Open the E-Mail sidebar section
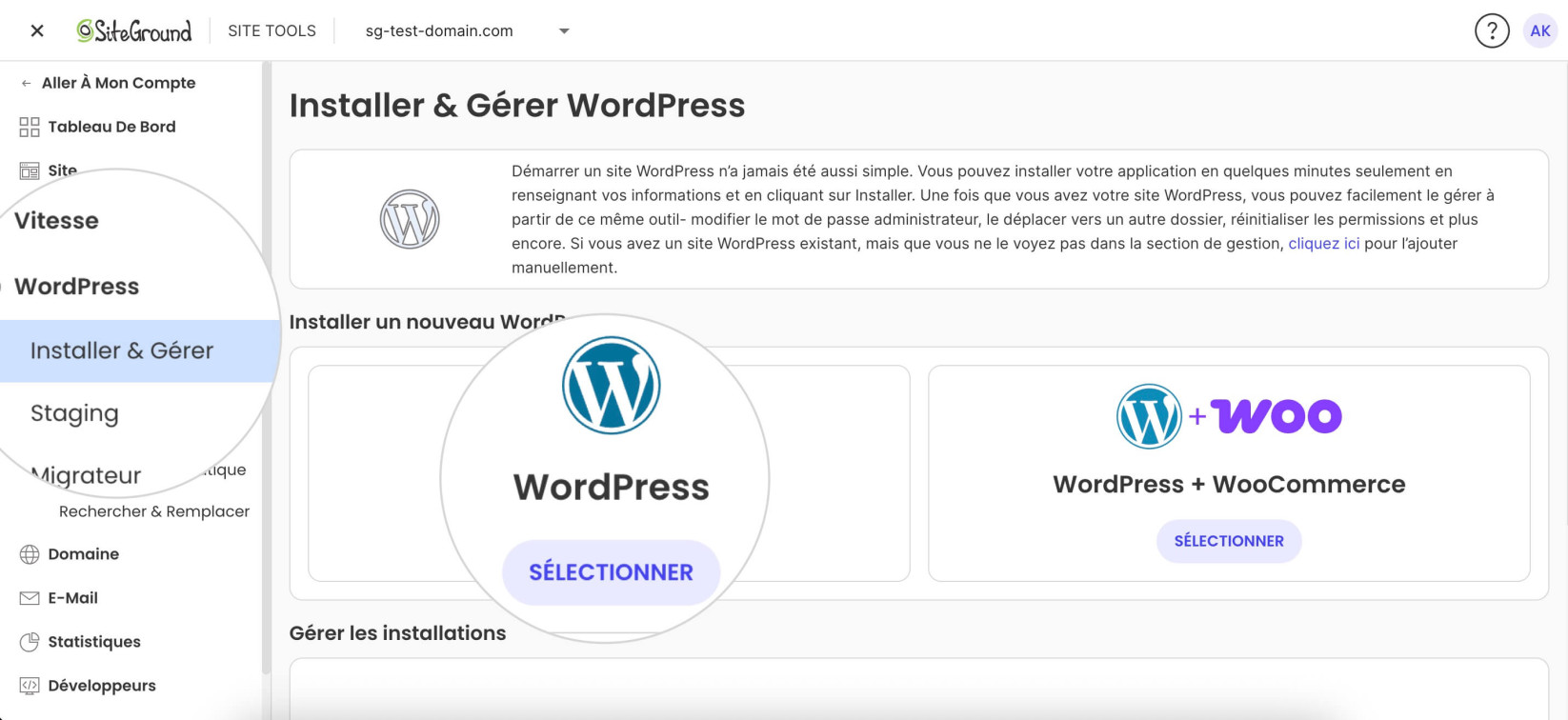This screenshot has height=720, width=1568. pos(73,598)
